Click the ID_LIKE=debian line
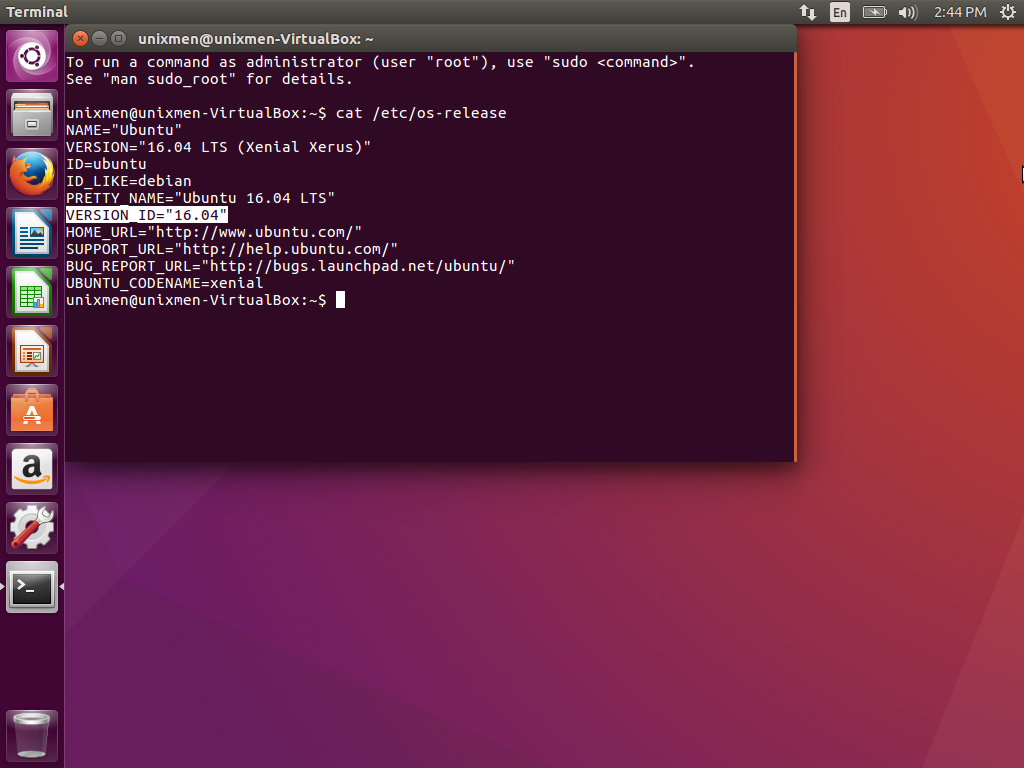The image size is (1024, 768). [129, 181]
